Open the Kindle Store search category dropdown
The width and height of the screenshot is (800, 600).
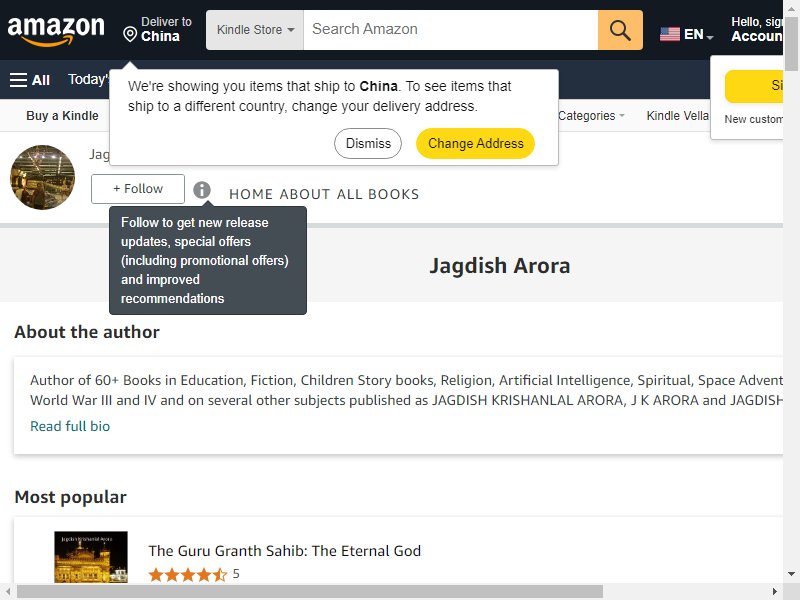(x=255, y=30)
